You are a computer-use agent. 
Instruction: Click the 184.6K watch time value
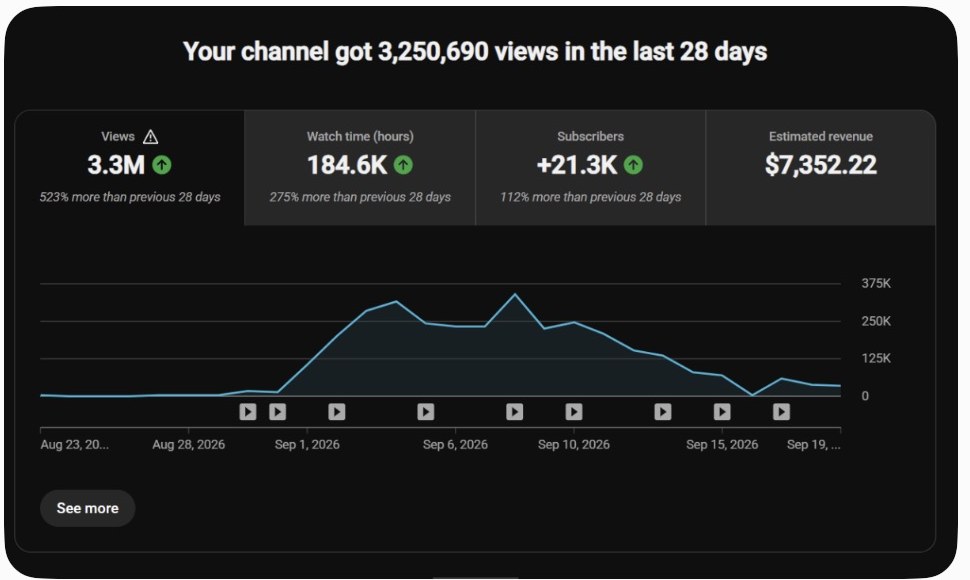click(347, 165)
